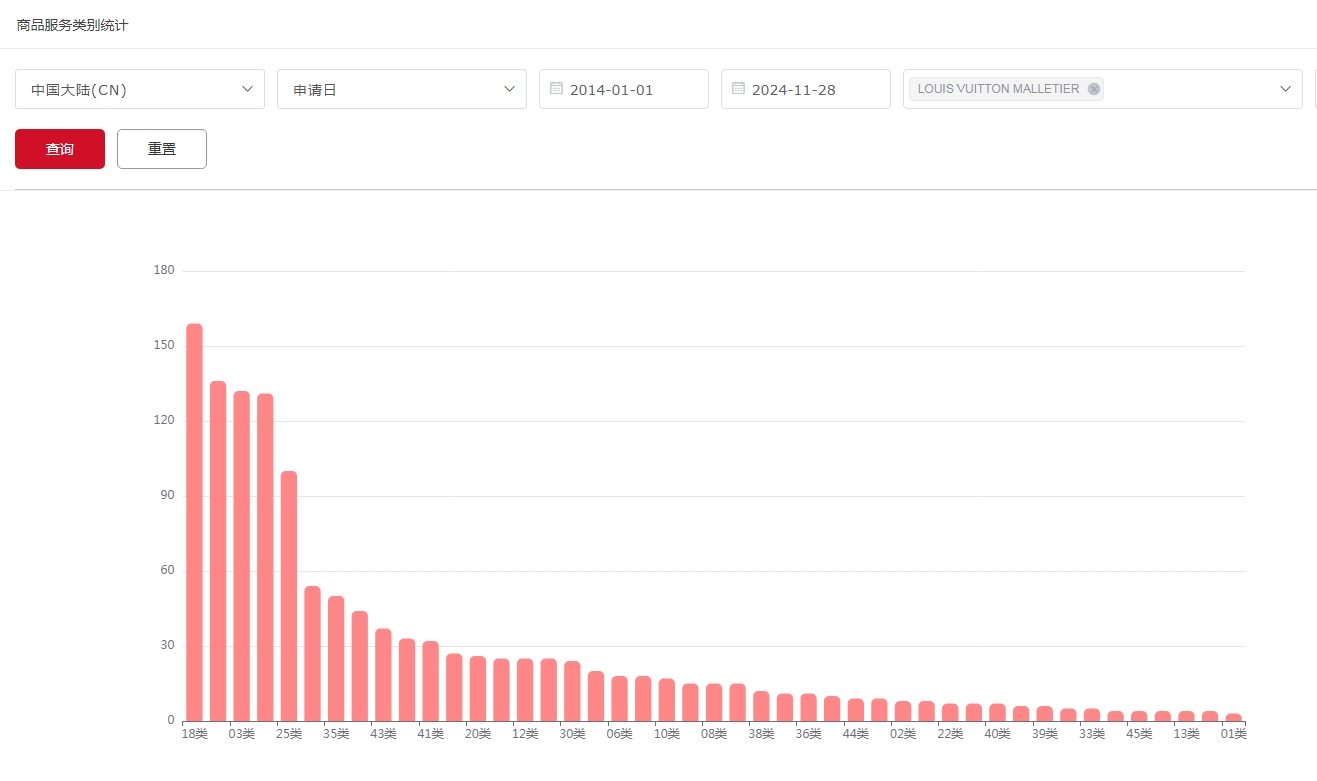Click the 20类 x-axis label
The width and height of the screenshot is (1317, 781).
coord(478,734)
